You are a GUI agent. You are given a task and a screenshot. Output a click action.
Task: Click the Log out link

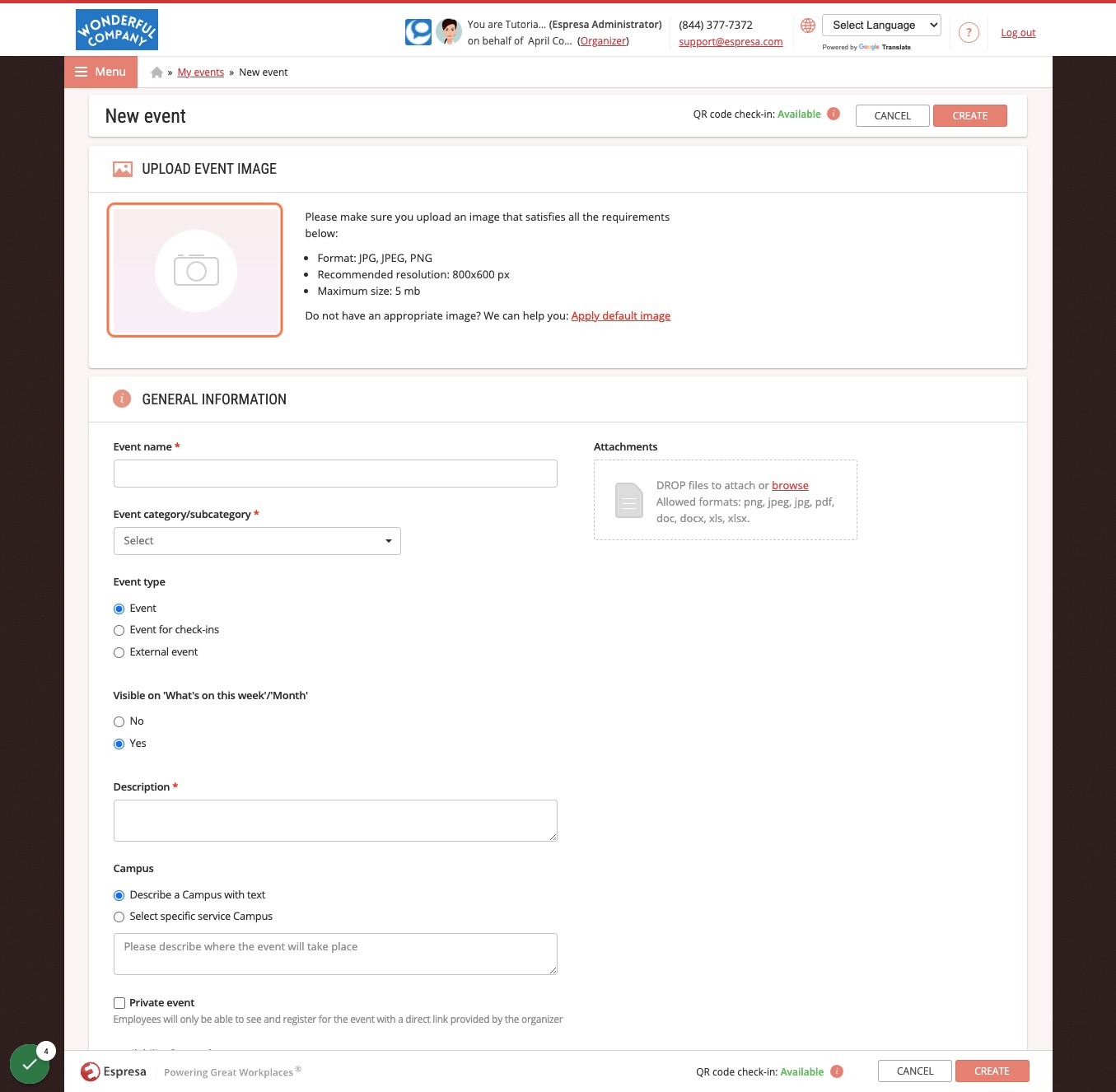tap(1018, 33)
